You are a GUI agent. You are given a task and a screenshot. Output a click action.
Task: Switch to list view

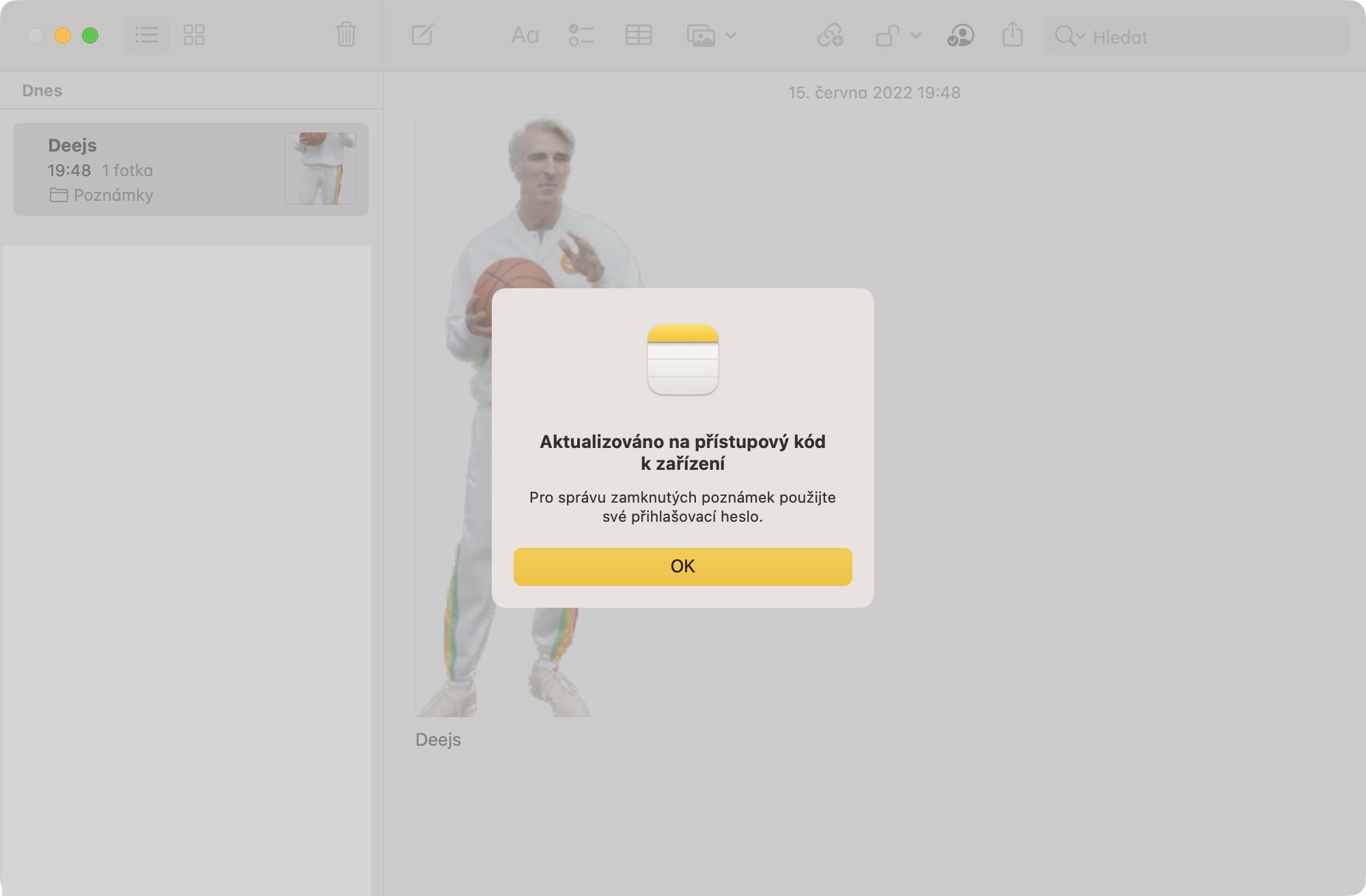tap(146, 36)
